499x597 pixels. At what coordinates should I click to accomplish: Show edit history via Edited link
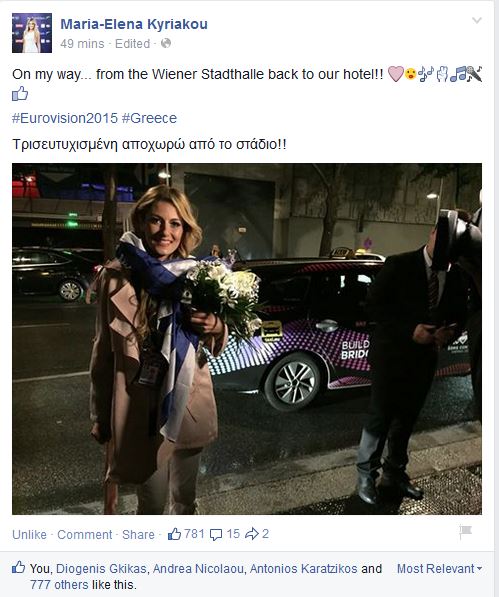point(132,44)
